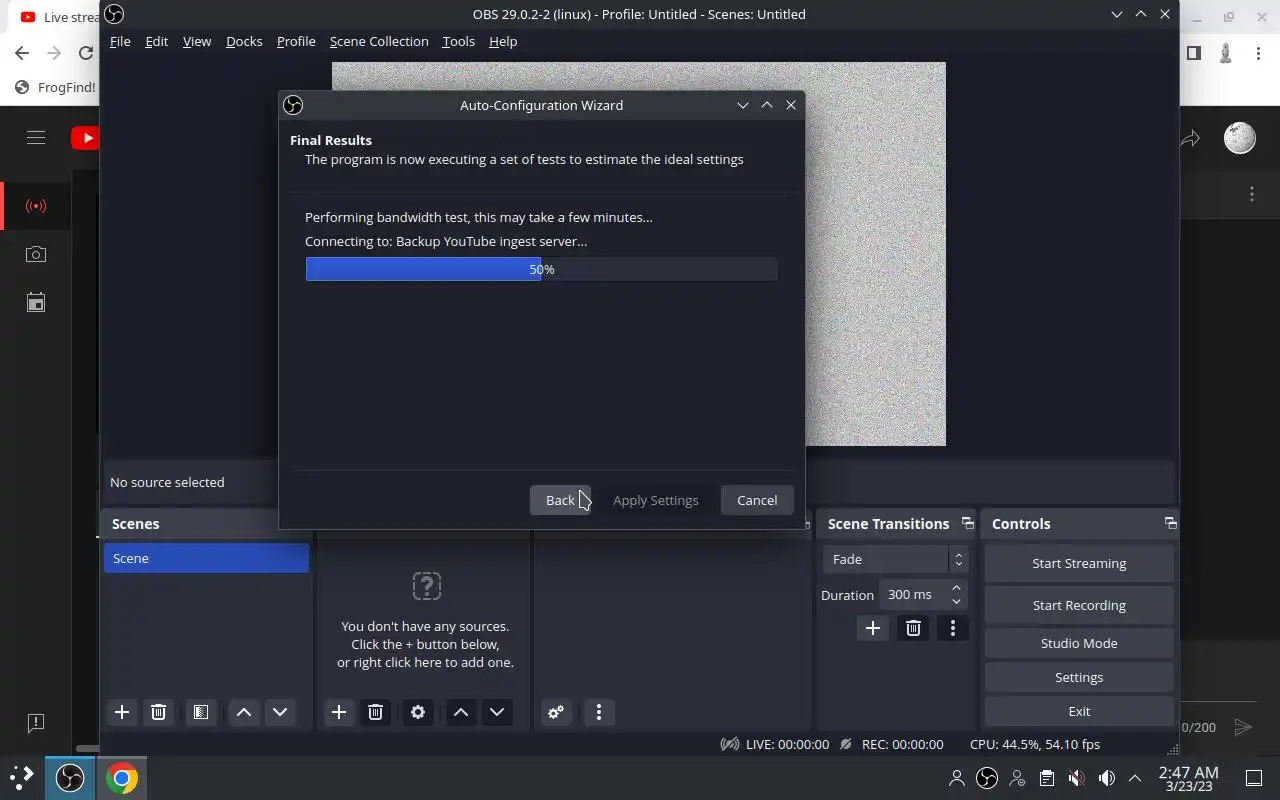The width and height of the screenshot is (1280, 800).
Task: Open the Tools menu
Action: point(458,41)
